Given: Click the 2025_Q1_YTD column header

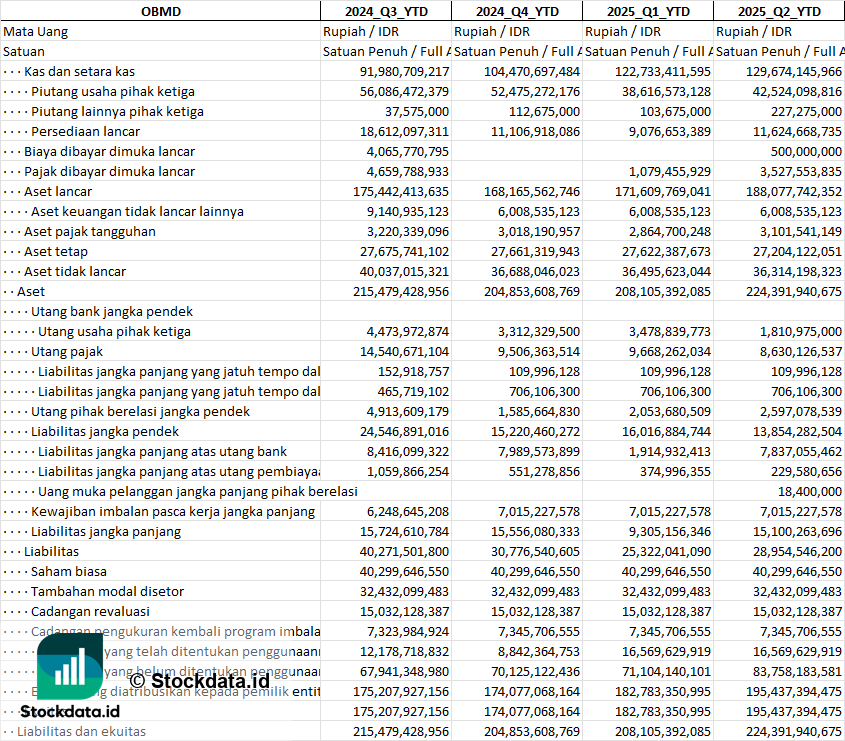Looking at the screenshot, I should point(648,11).
